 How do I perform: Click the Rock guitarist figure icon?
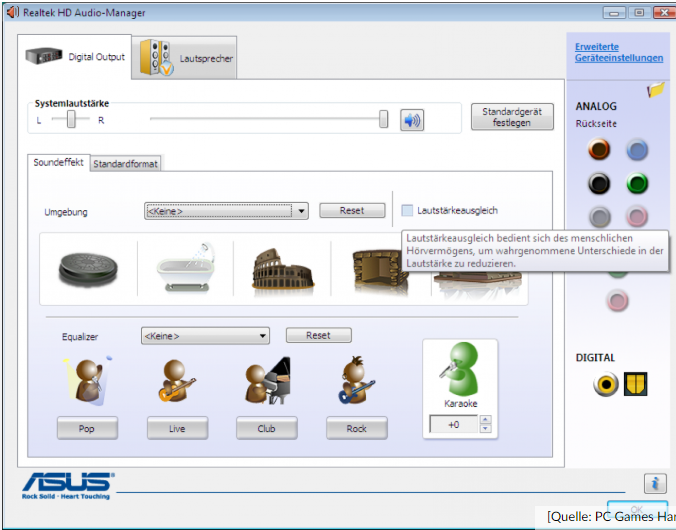356,380
